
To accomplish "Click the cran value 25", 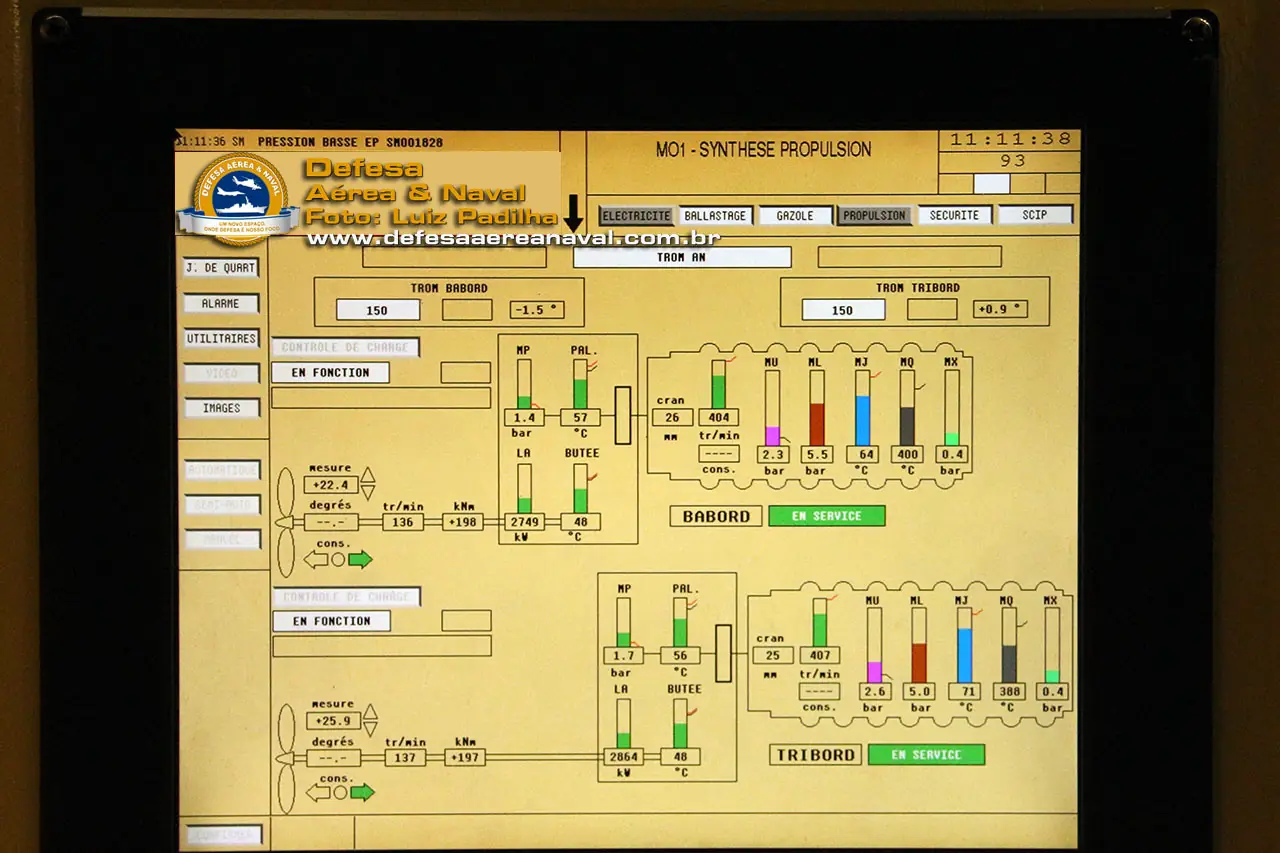I will click(772, 656).
